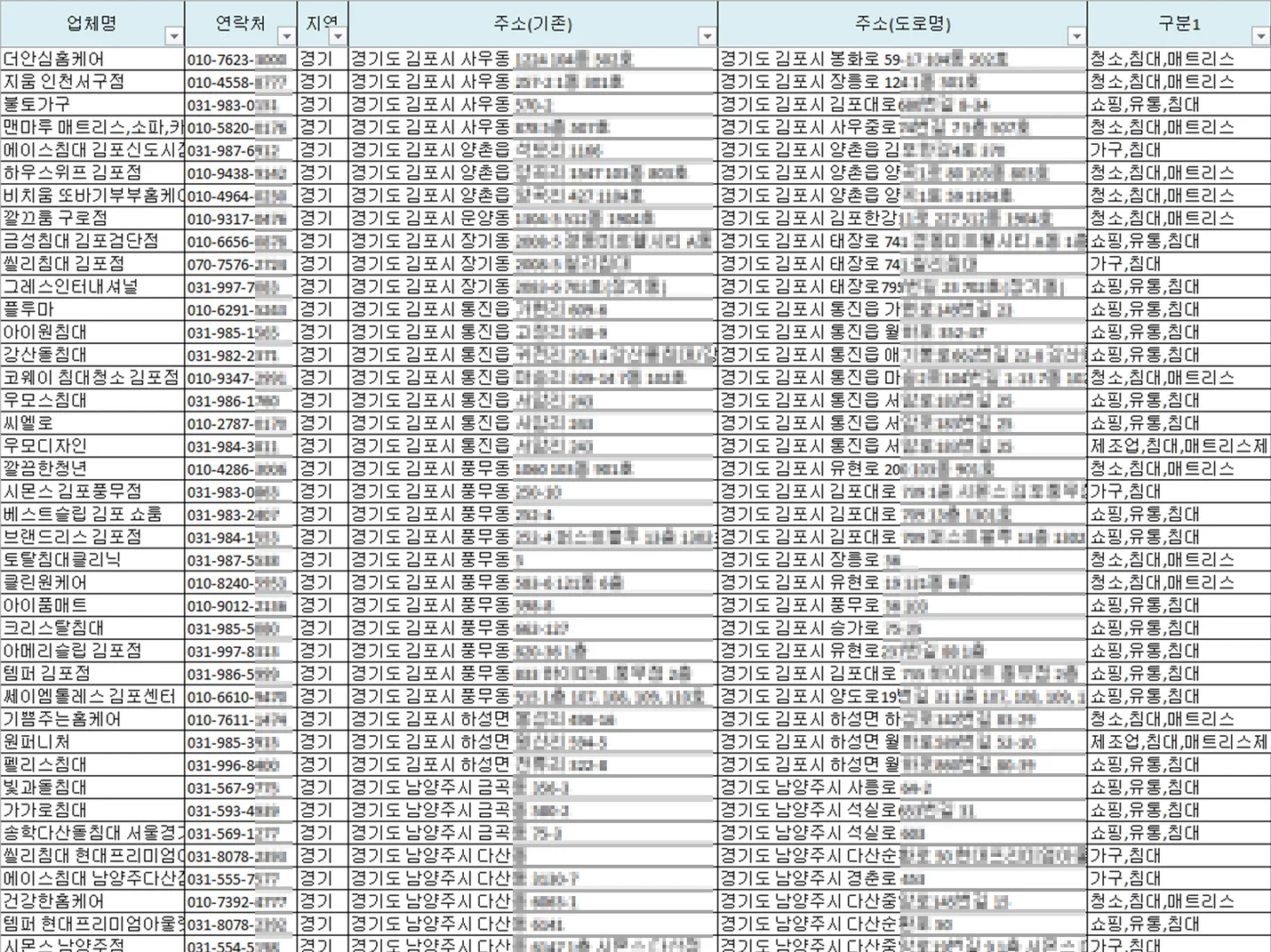The height and width of the screenshot is (952, 1271).
Task: Click 구분1 cell in the 원퍼니처 row
Action: [x=1179, y=741]
